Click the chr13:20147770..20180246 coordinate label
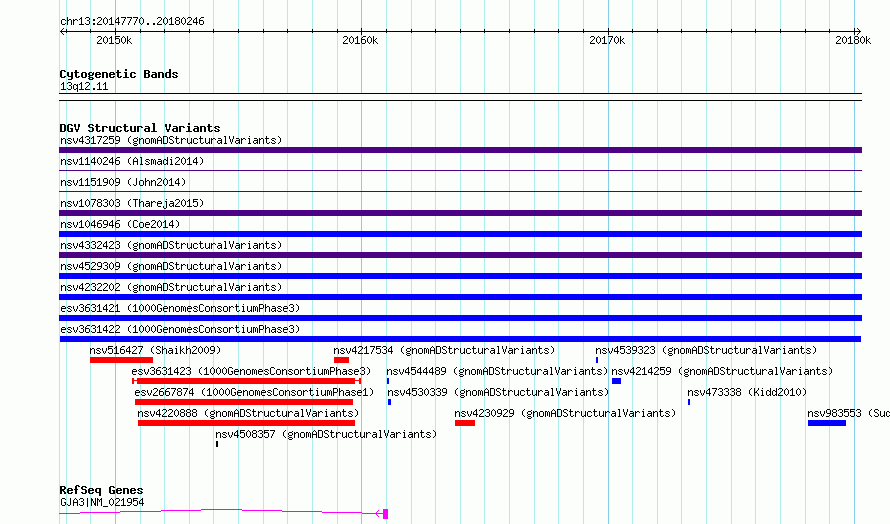The width and height of the screenshot is (890, 524). (x=132, y=21)
